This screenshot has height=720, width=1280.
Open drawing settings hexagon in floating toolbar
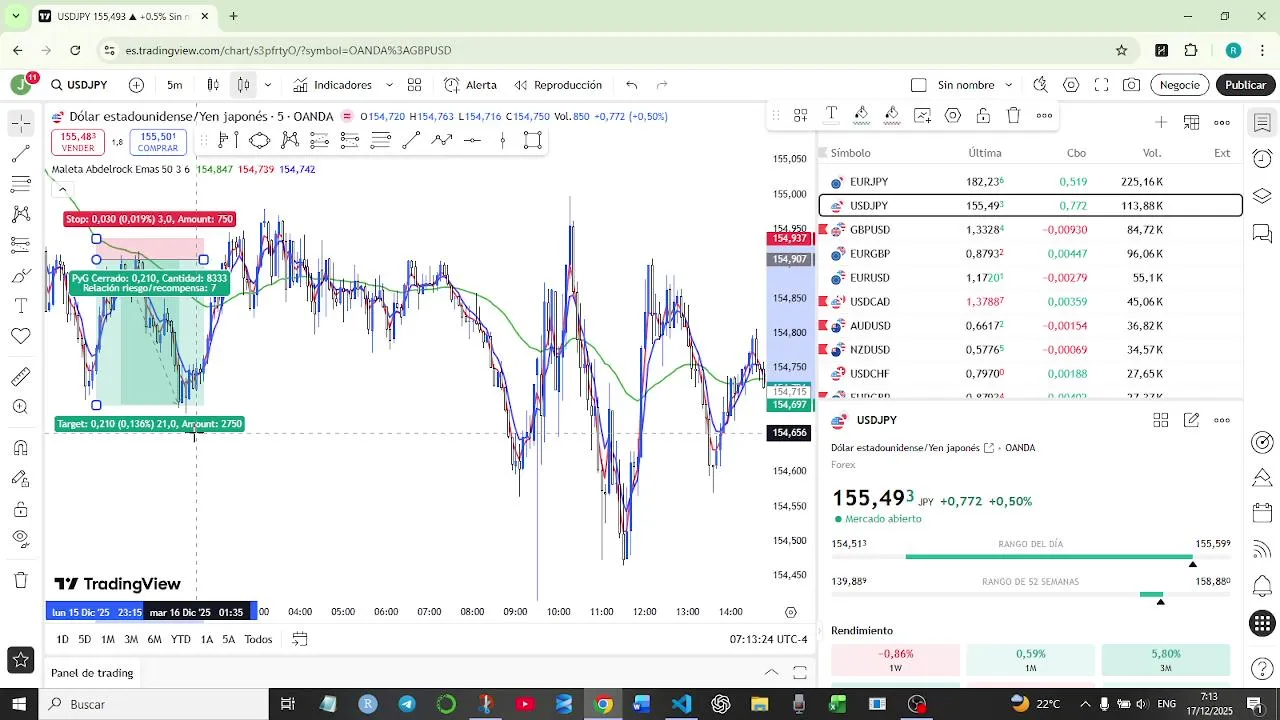[x=953, y=115]
